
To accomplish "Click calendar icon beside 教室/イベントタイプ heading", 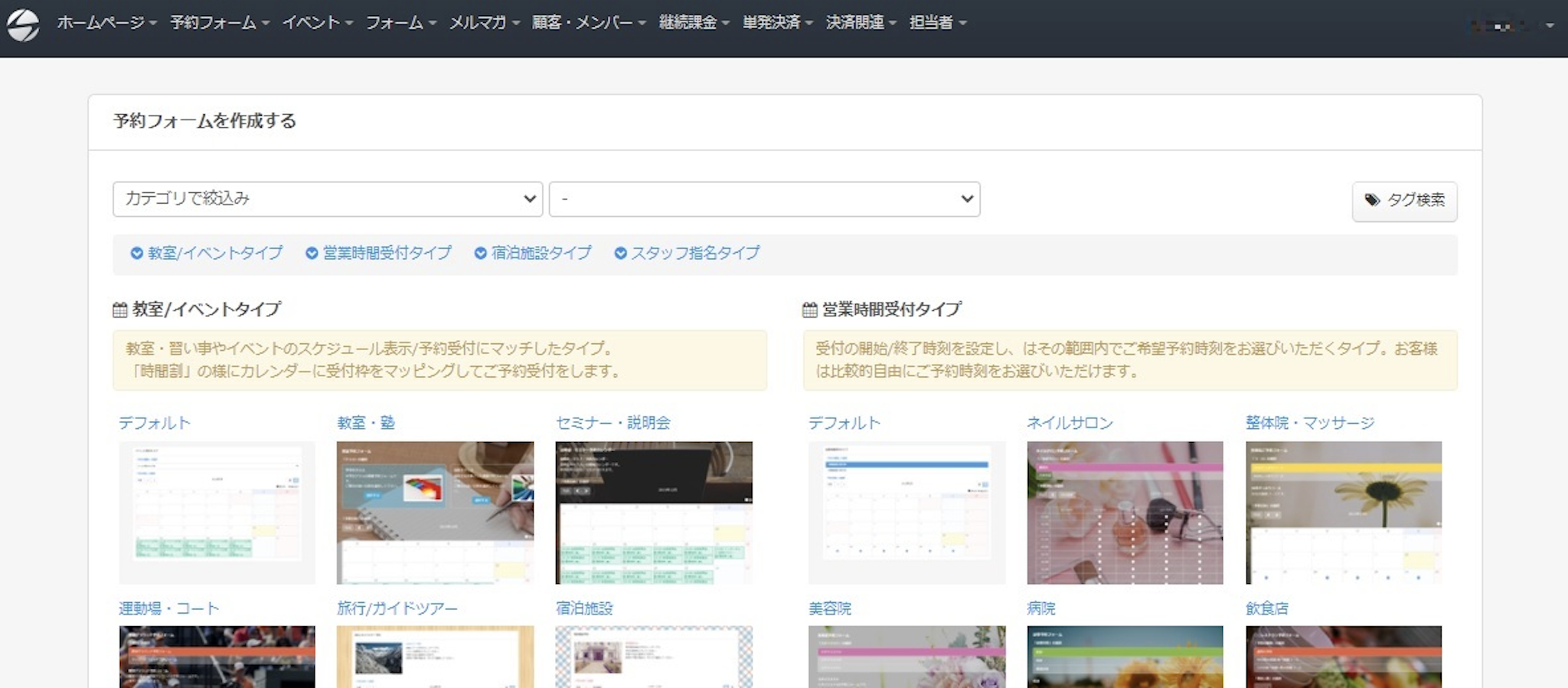I will point(120,310).
